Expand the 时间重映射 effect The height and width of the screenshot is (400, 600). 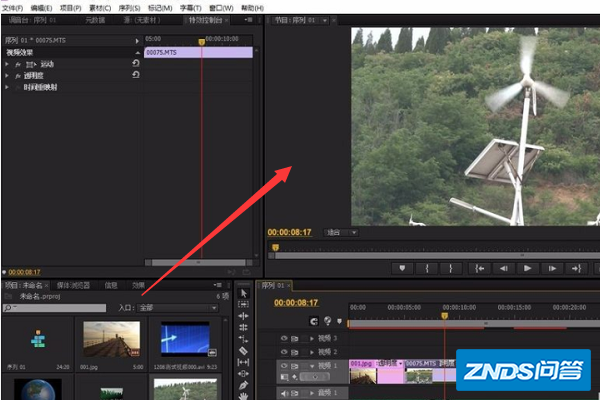tap(7, 87)
